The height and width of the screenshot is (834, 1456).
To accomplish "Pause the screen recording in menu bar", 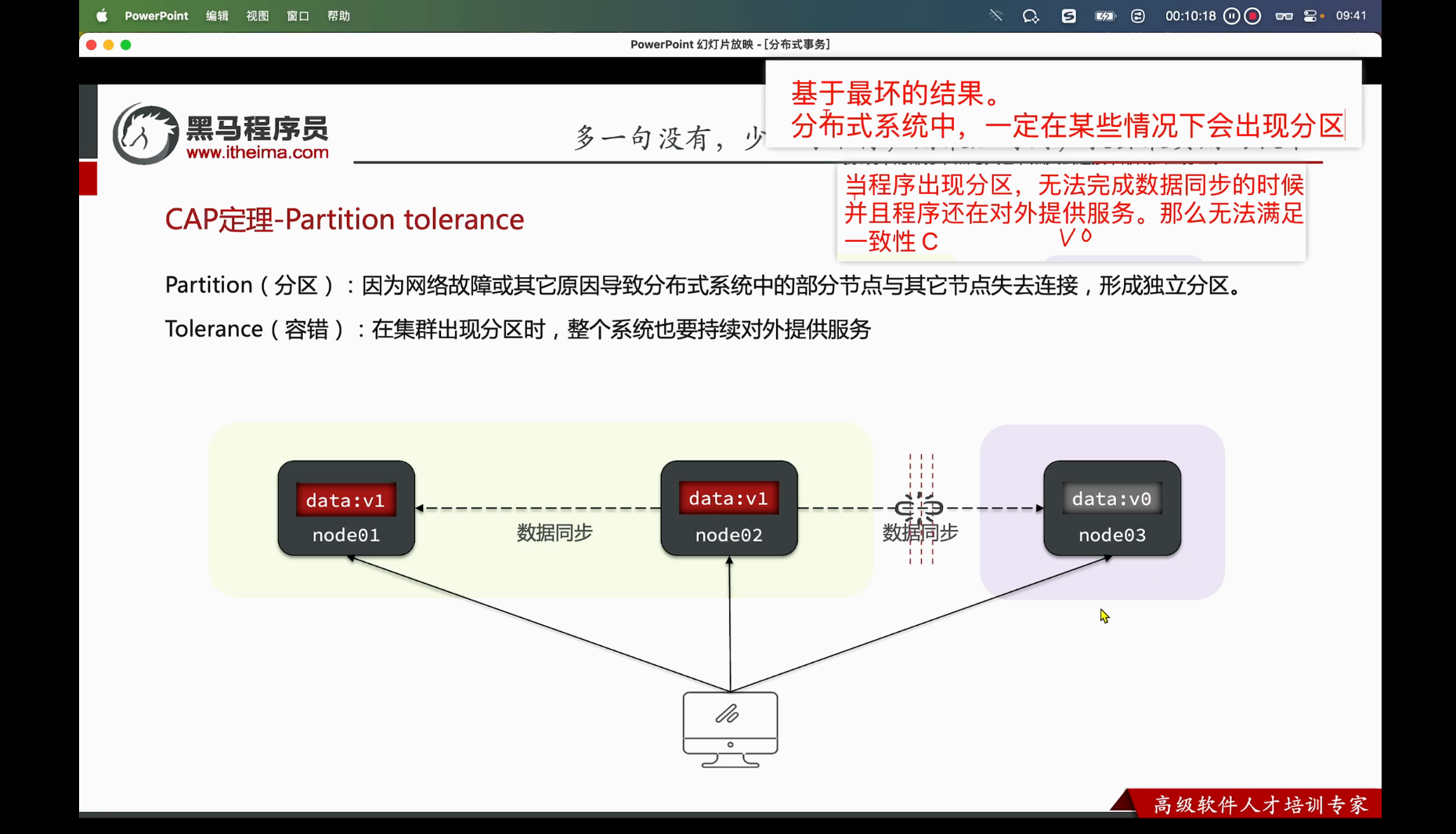I will [1231, 16].
